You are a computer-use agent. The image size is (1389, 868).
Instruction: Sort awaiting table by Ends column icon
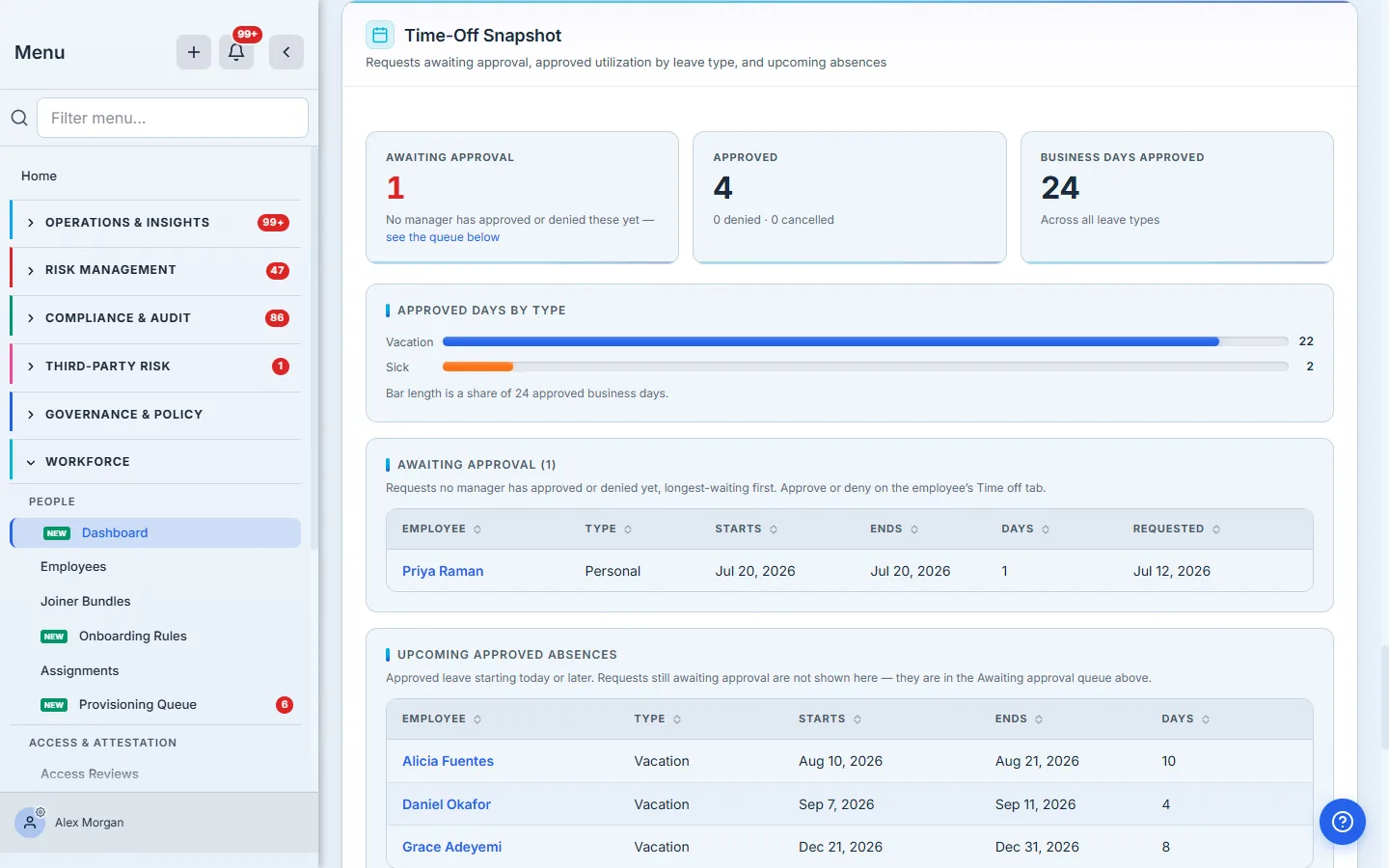(x=914, y=529)
